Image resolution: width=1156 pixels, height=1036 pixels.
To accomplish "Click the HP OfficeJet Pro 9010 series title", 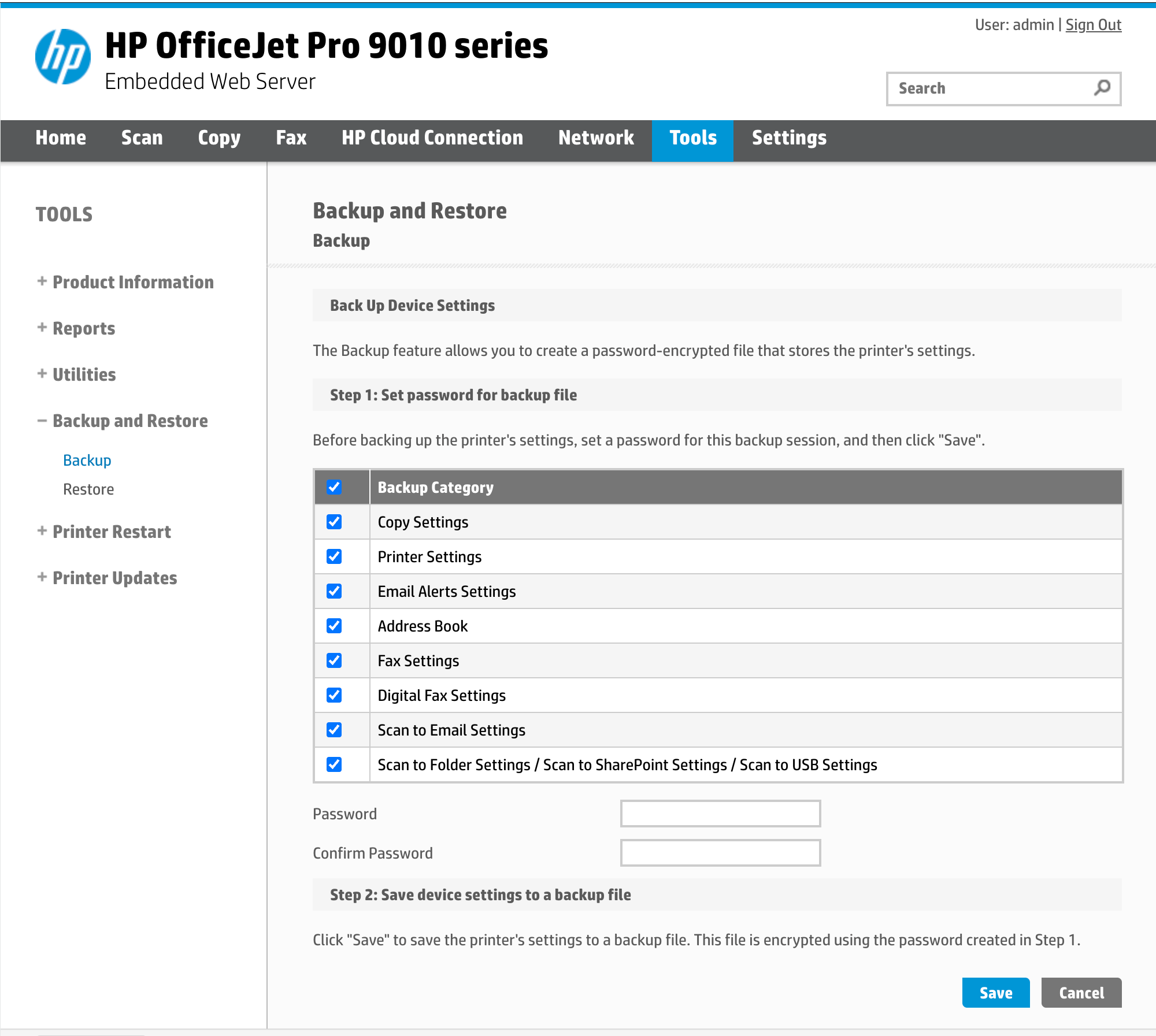I will 327,46.
